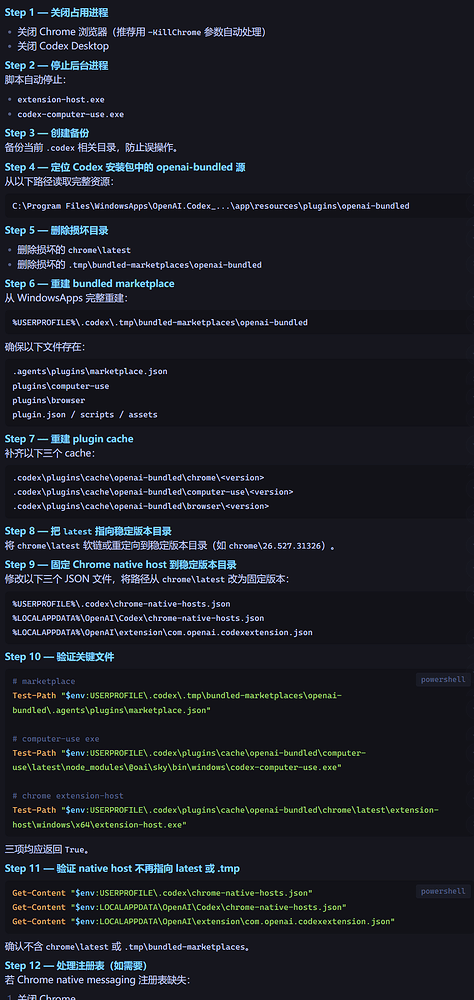Click the chrome\26.527.31326 version example
This screenshot has width=474, height=1000.
(x=277, y=546)
